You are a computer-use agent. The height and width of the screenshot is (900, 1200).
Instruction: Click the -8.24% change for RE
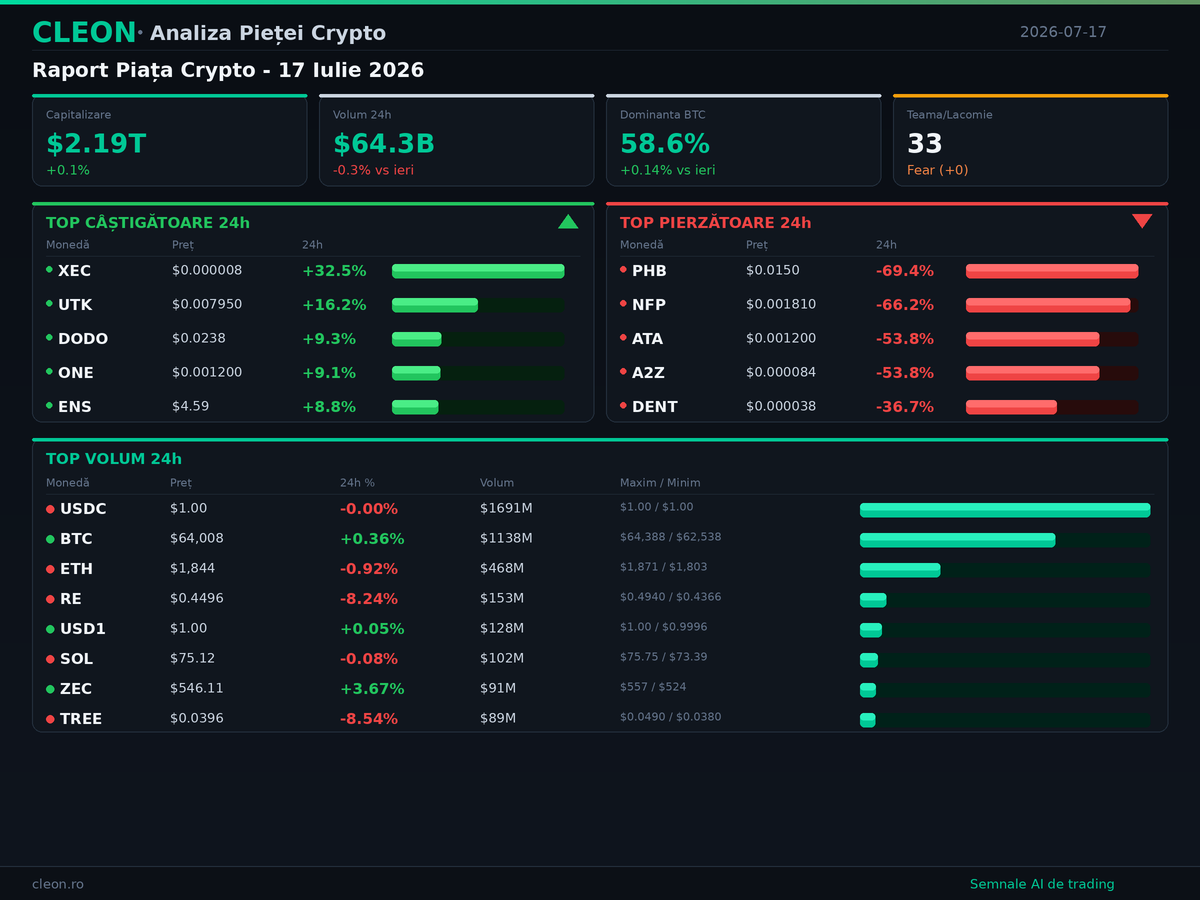coord(369,599)
